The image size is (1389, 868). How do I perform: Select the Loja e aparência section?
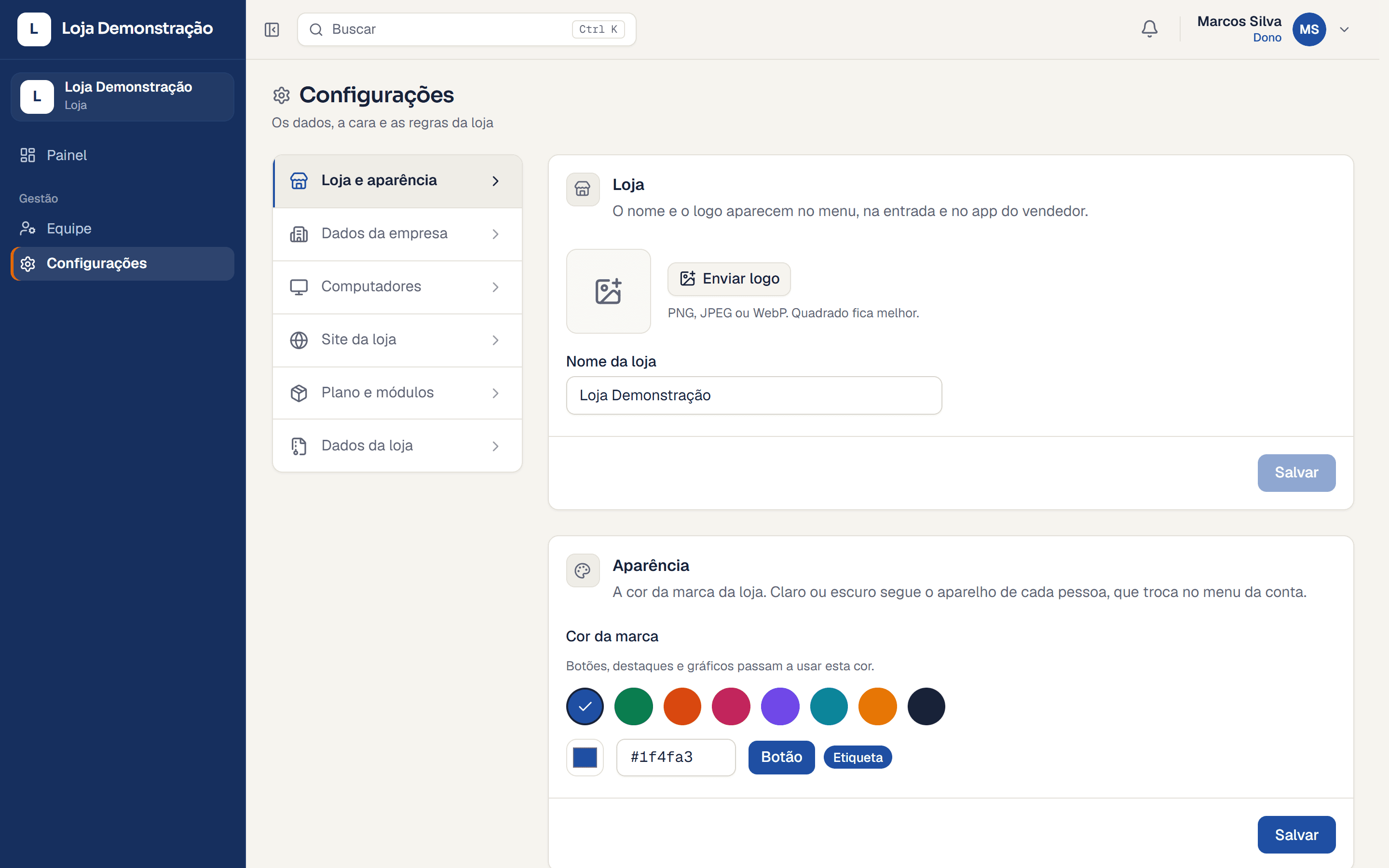click(x=397, y=181)
